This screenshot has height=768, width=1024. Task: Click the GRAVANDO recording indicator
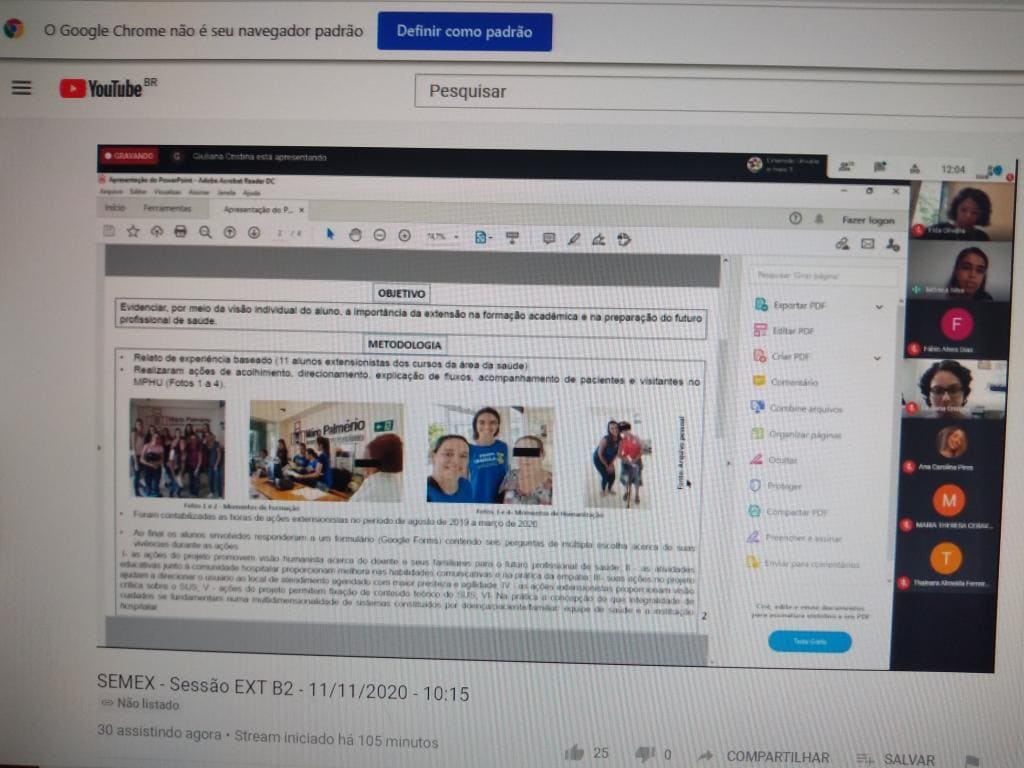pyautogui.click(x=129, y=156)
